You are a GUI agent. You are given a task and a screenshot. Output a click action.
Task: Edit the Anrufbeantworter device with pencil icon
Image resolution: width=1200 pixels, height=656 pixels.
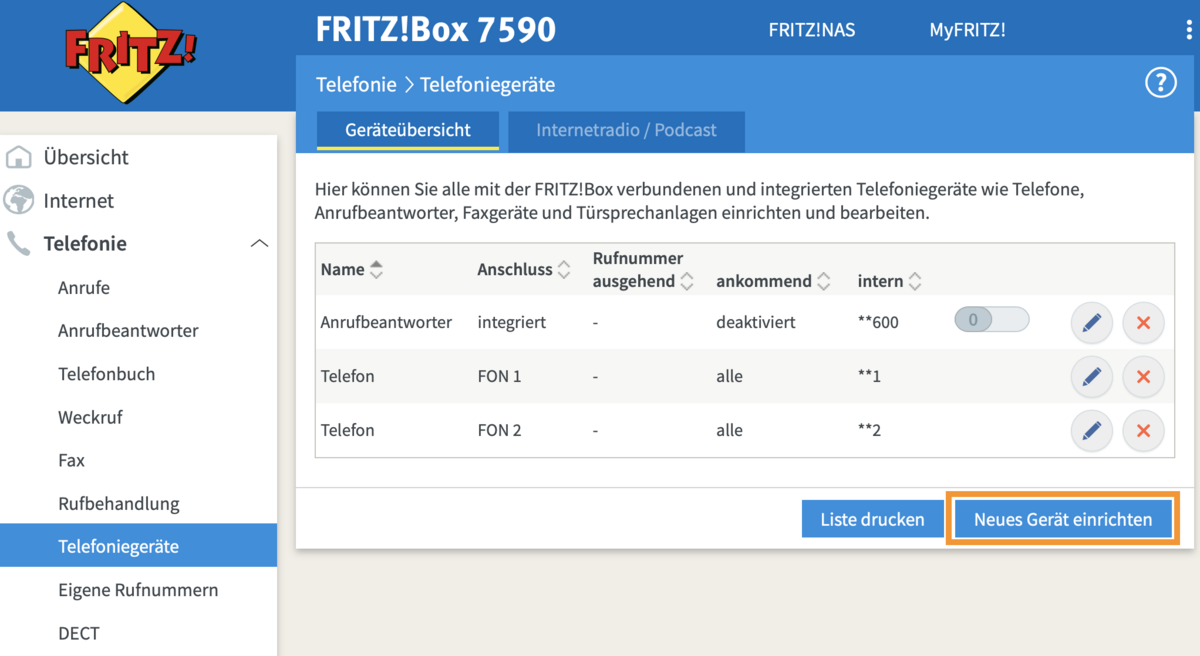(1091, 323)
